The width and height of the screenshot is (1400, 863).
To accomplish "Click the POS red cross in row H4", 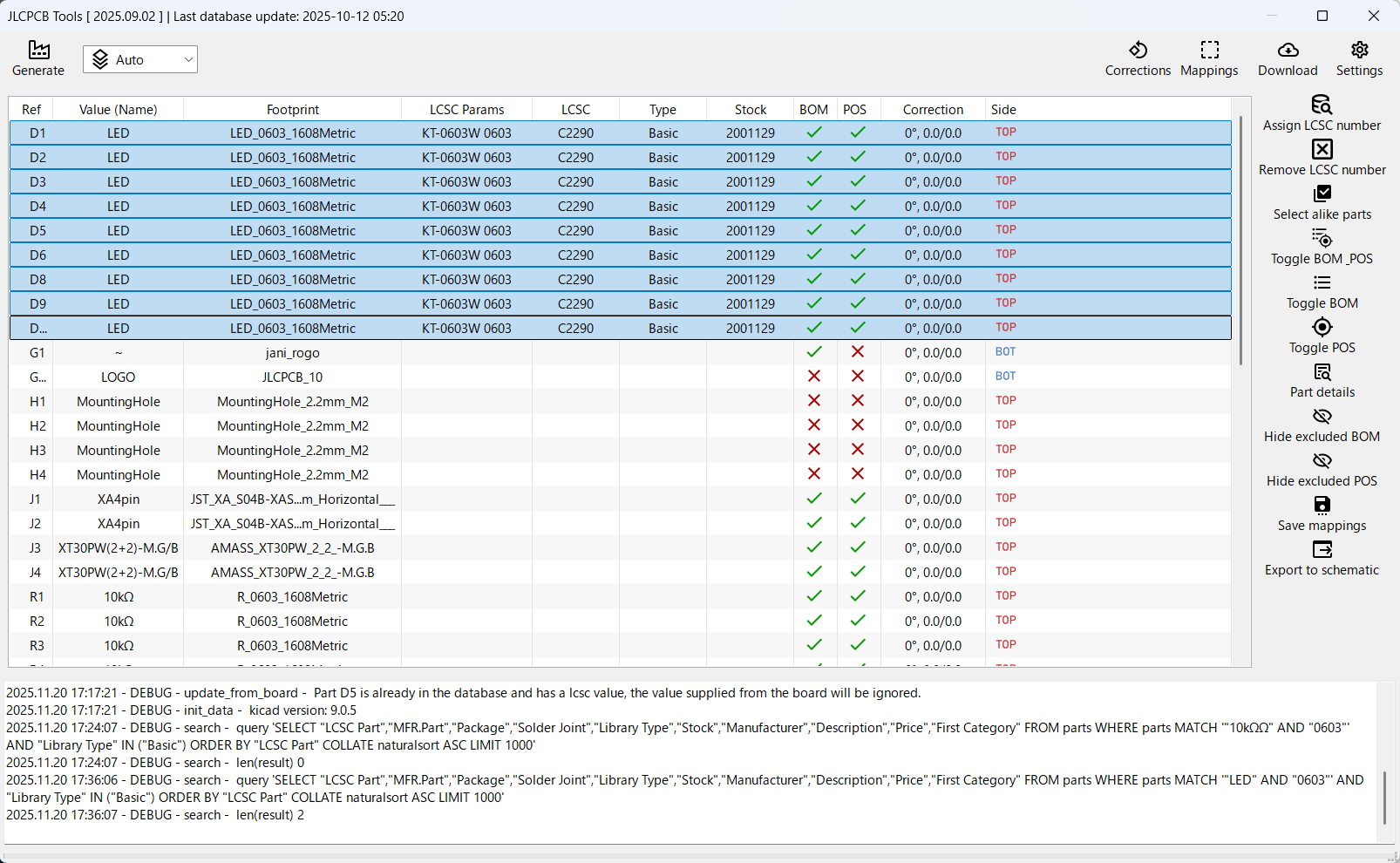I will 858,474.
